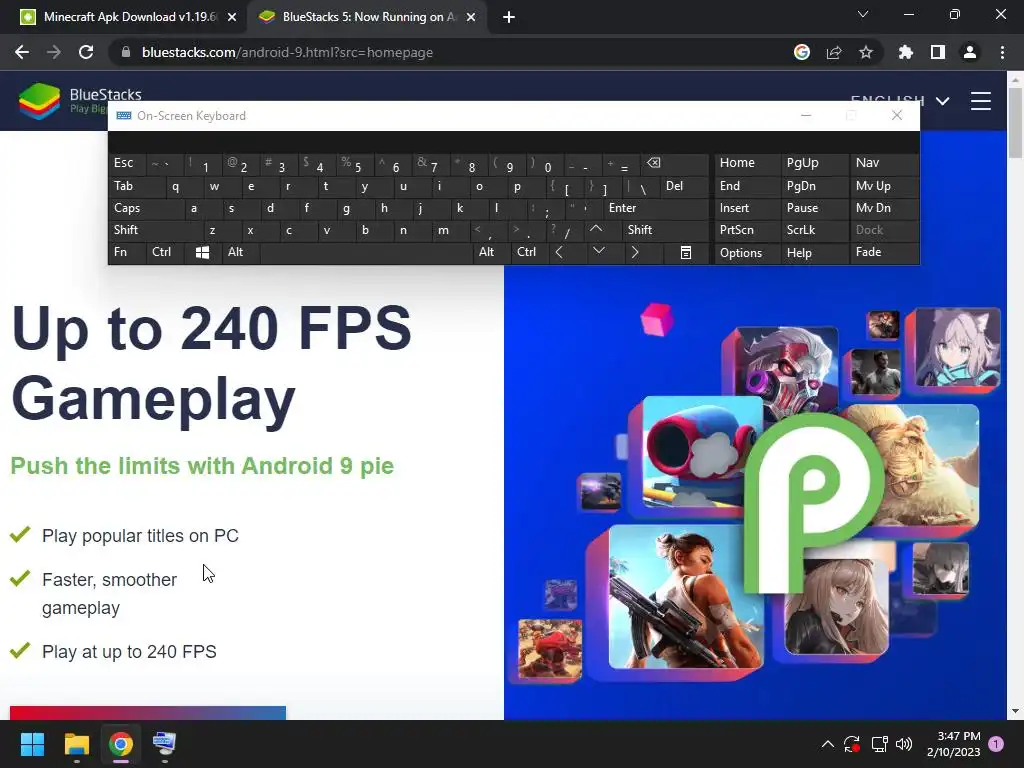Click the context menu key on keyboard

coord(686,253)
